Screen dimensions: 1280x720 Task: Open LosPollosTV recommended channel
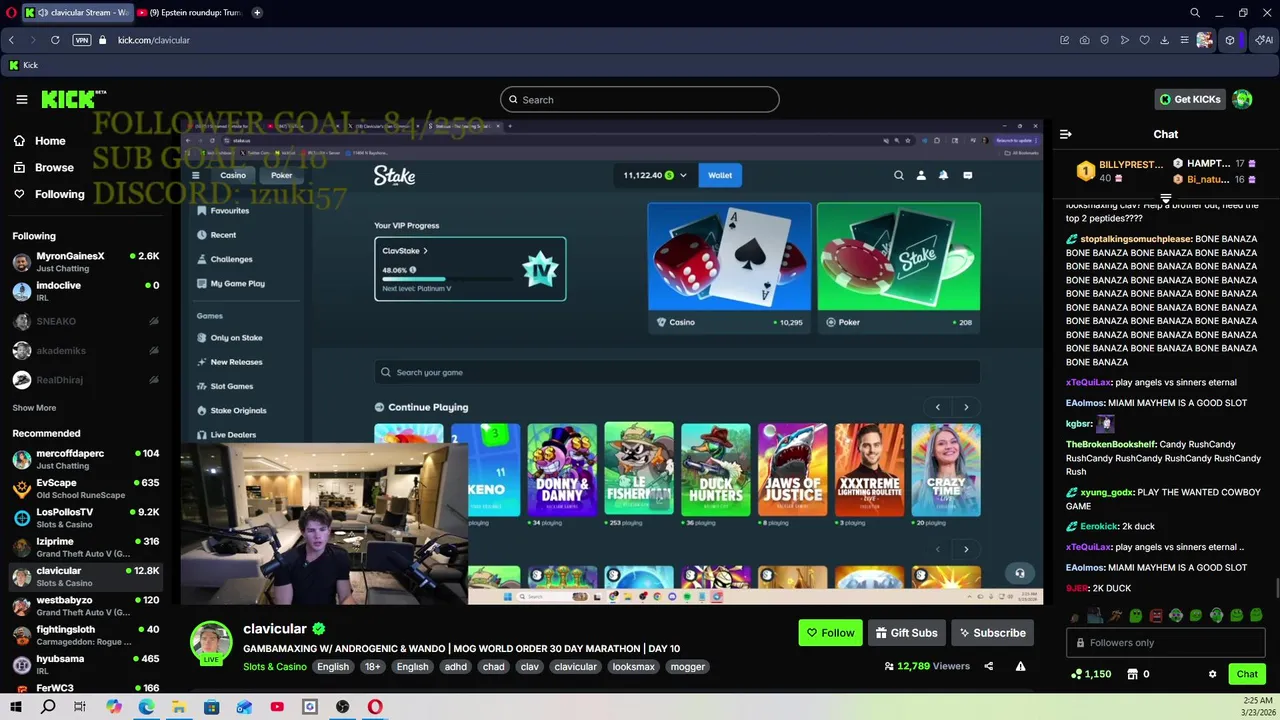[x=85, y=518]
